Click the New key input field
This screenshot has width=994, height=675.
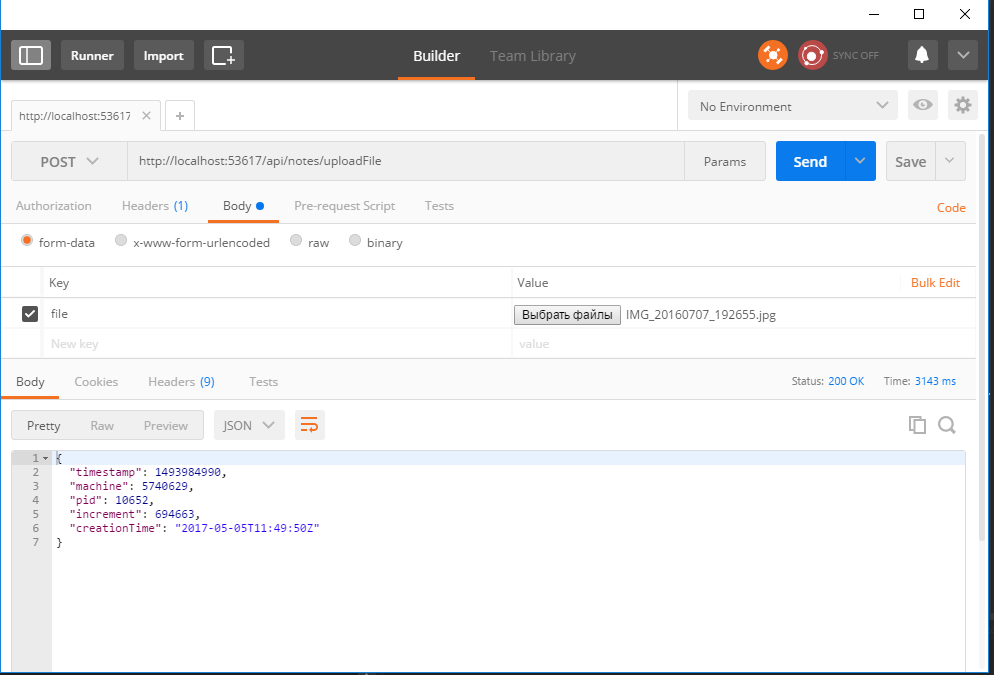(x=276, y=344)
